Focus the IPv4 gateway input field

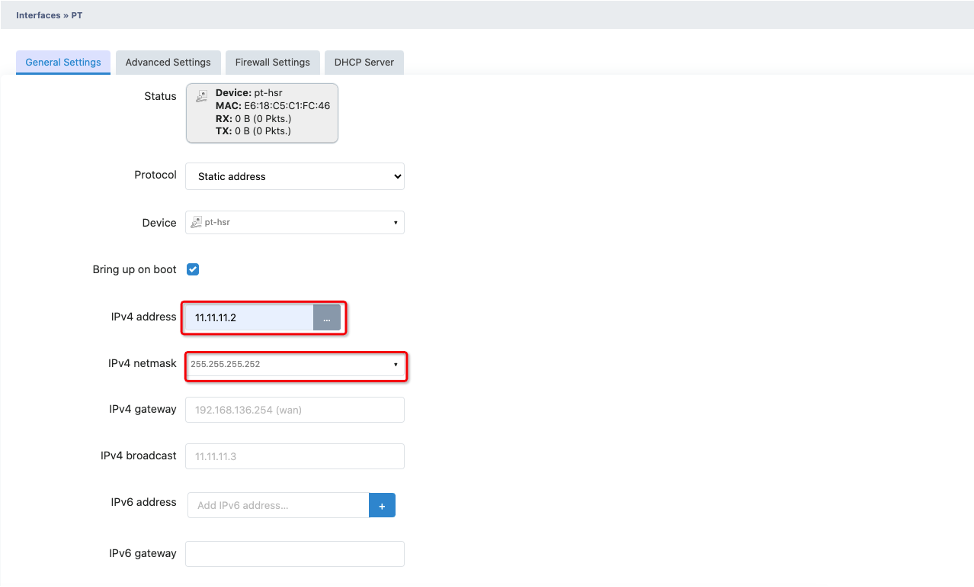point(294,409)
